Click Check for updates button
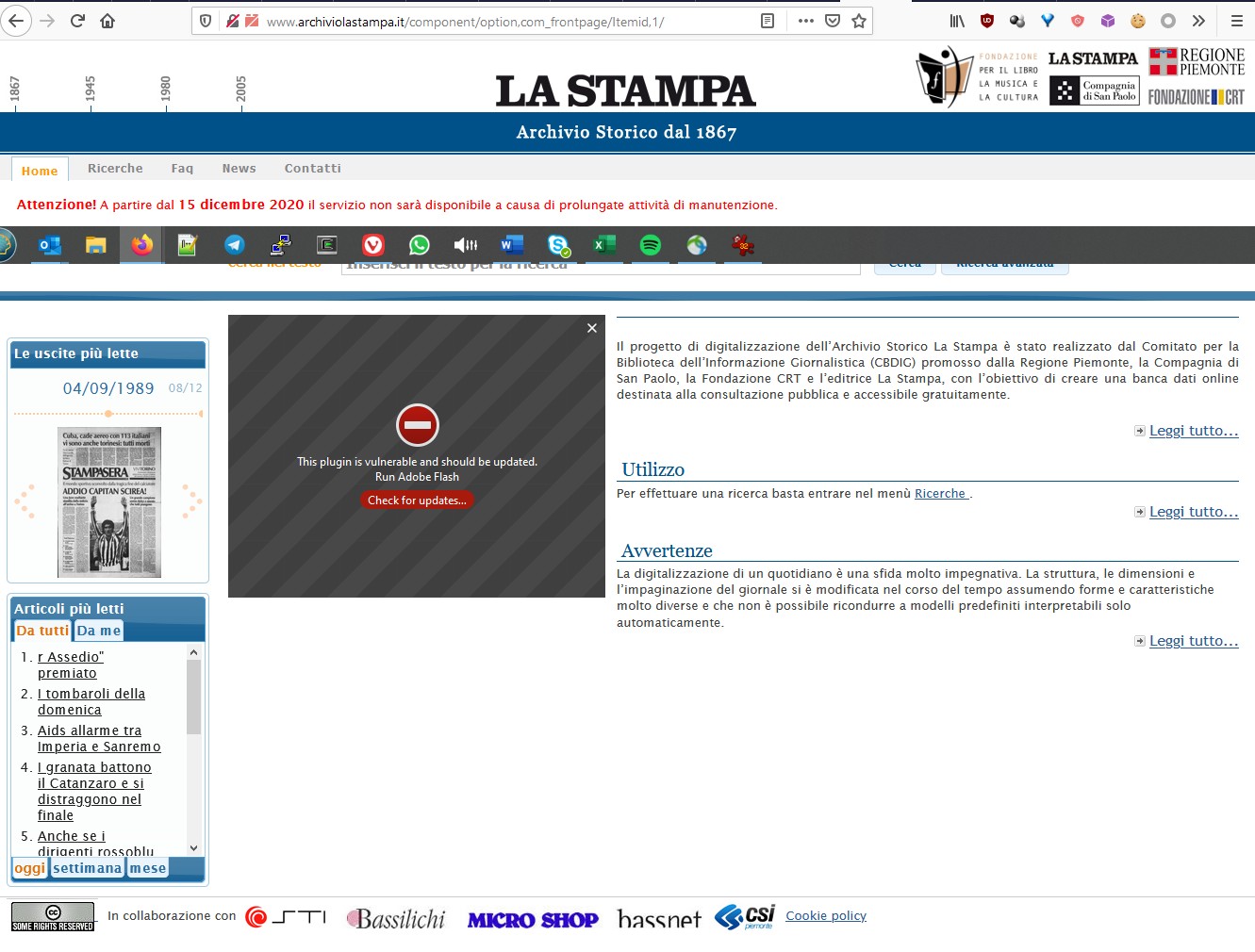 pos(417,501)
